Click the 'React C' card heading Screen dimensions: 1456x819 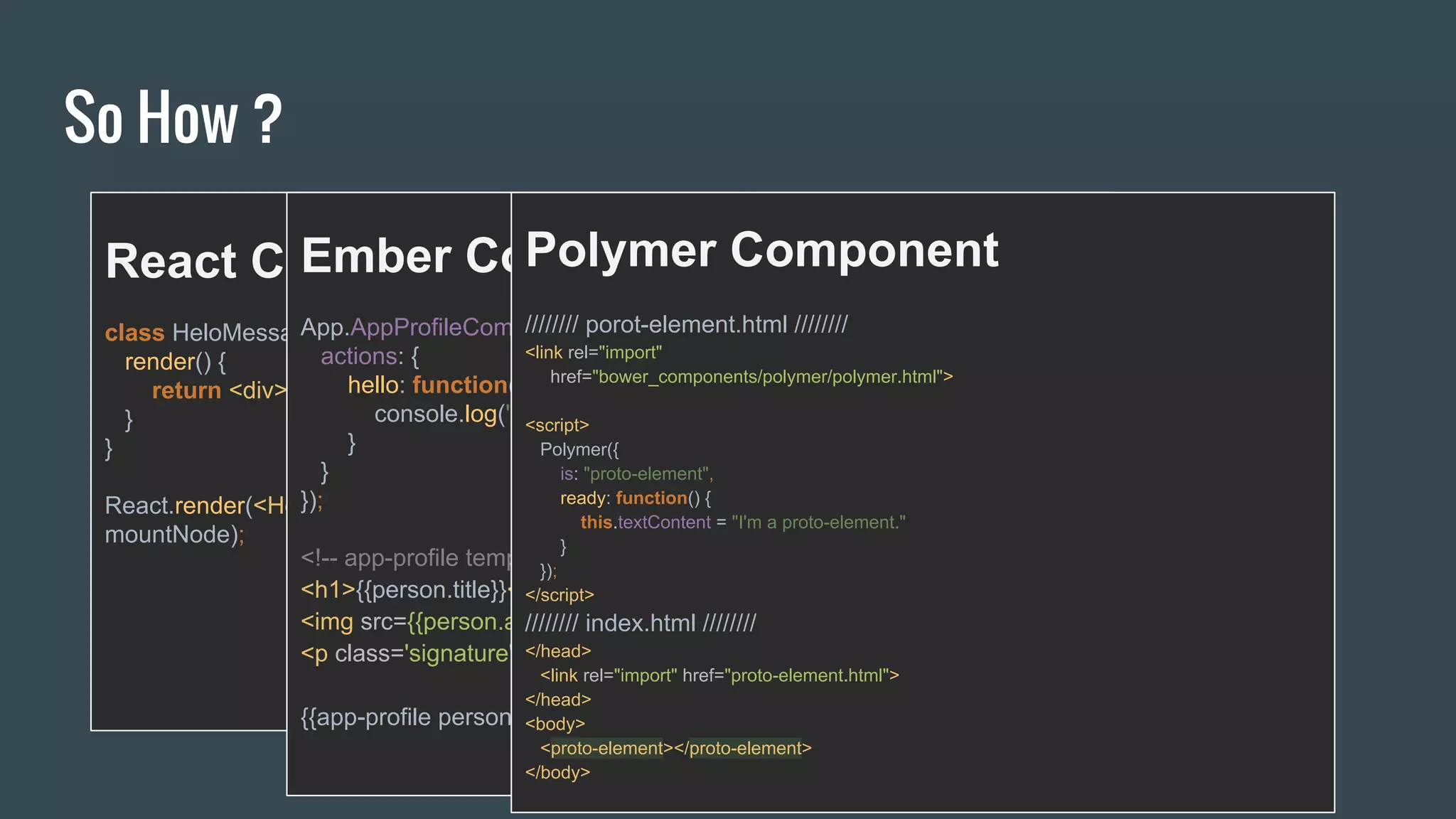pos(194,261)
